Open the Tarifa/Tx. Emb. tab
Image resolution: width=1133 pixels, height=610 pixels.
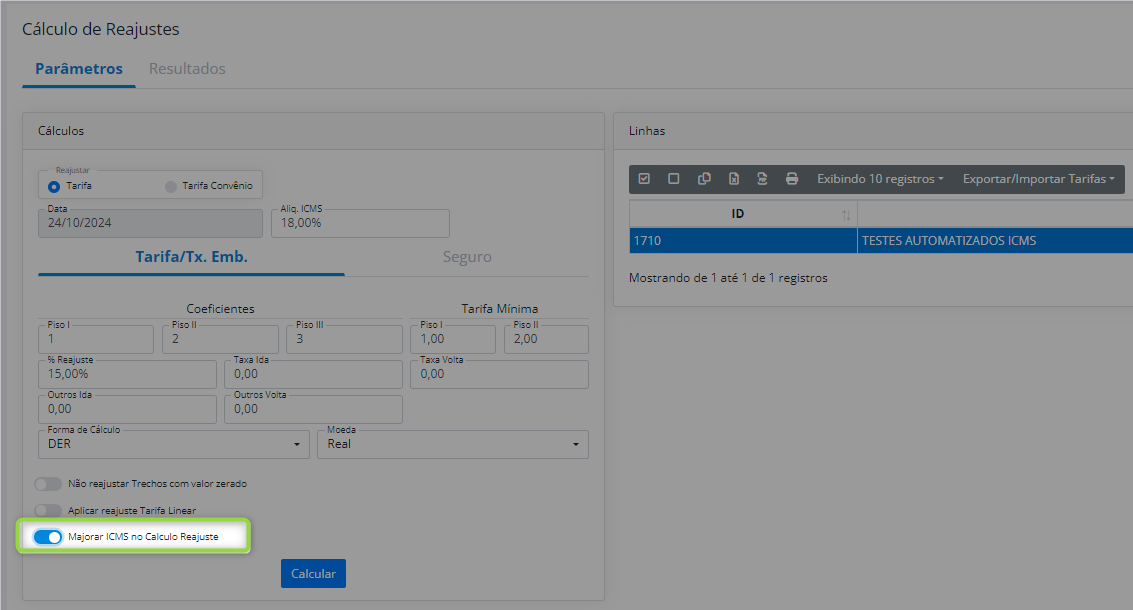[x=191, y=257]
